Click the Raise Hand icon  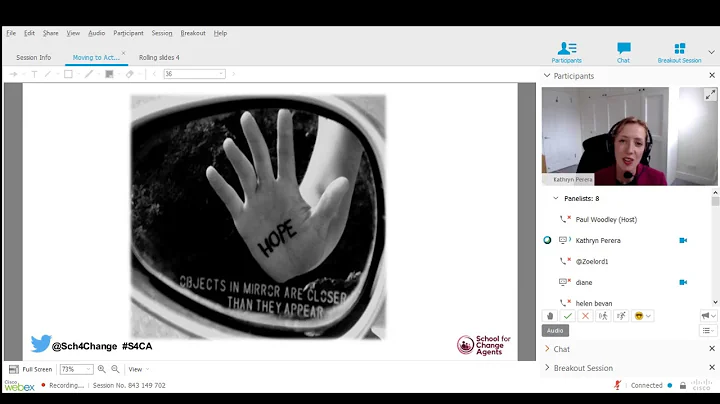click(x=550, y=316)
